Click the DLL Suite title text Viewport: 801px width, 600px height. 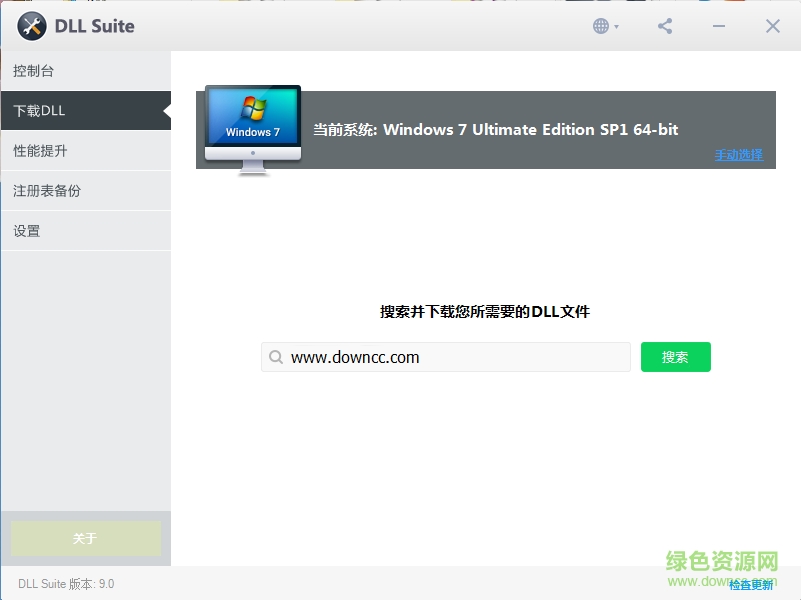[95, 25]
